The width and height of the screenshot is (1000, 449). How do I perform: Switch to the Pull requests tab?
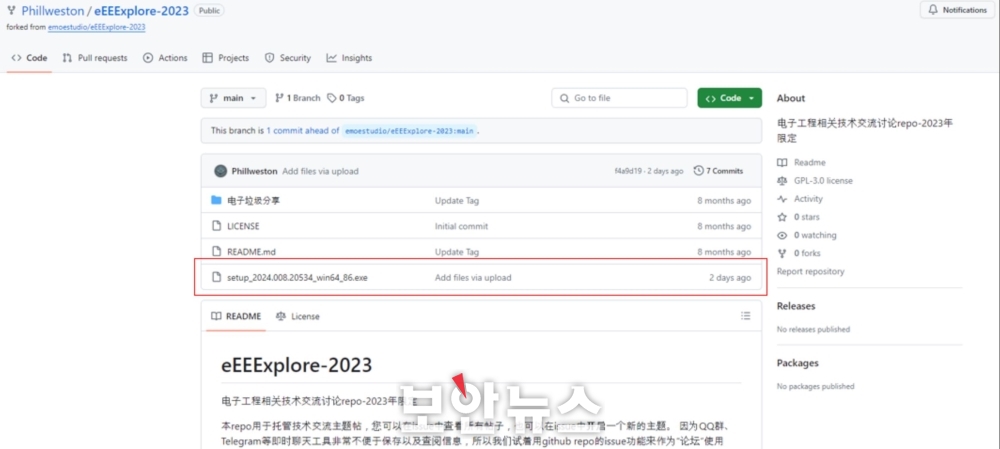(x=95, y=58)
